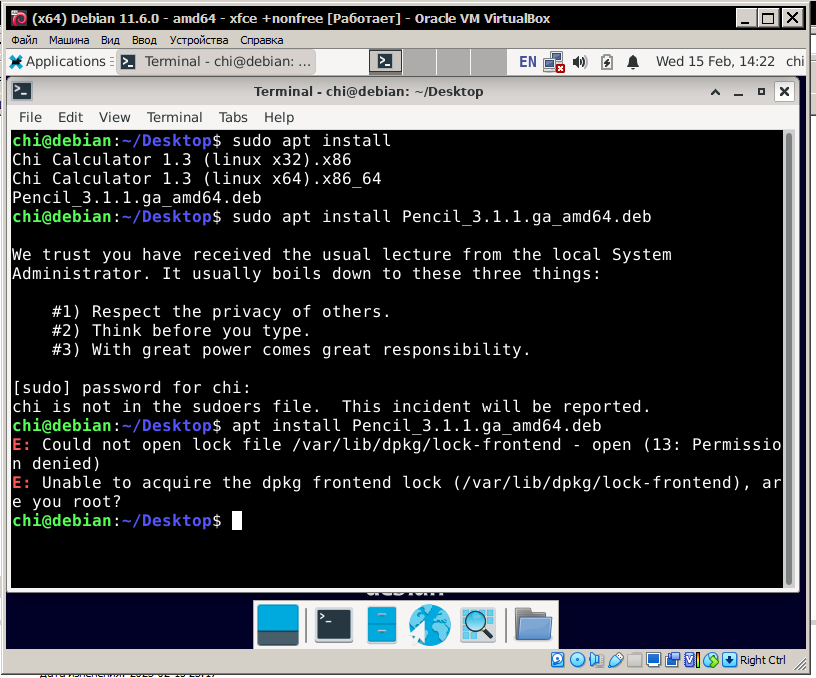Roll up the terminal window with the arrow button
The image size is (816, 678).
tap(716, 92)
